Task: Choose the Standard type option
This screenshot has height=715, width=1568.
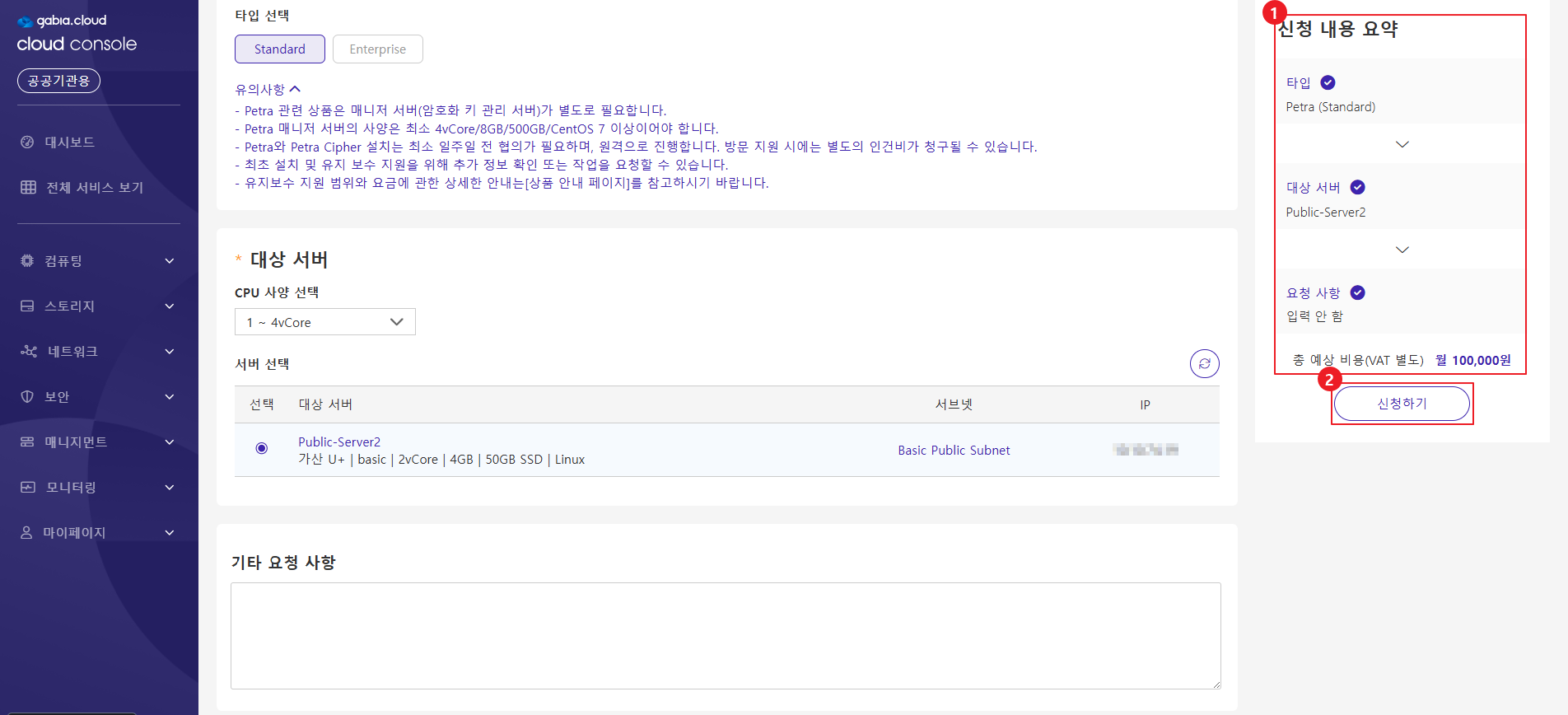Action: (280, 49)
